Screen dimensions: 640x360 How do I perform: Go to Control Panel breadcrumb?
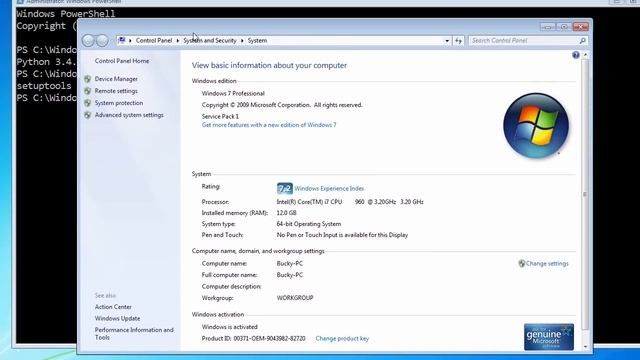(154, 40)
